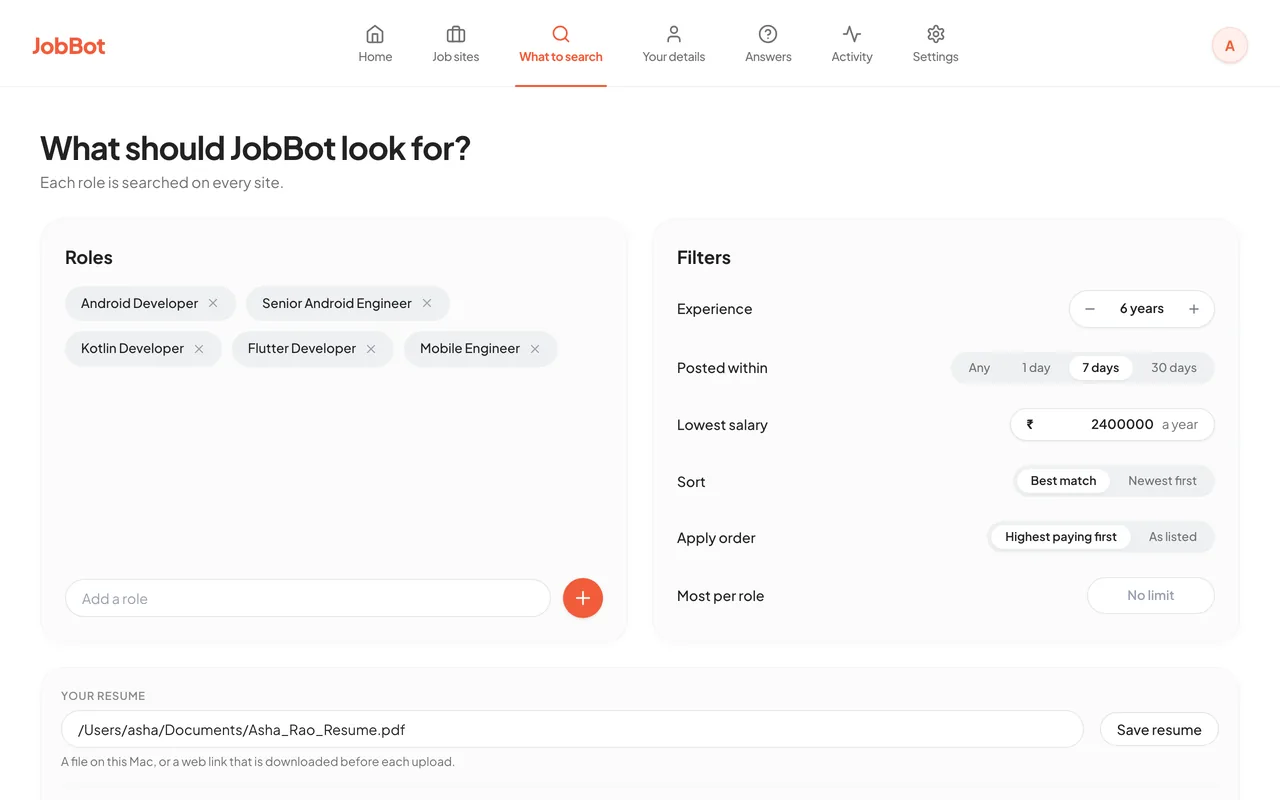
Task: Open the Activity pulse tab
Action: click(852, 44)
